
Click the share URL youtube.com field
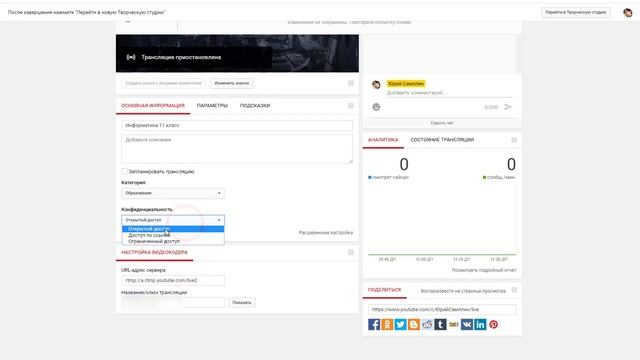(442, 310)
